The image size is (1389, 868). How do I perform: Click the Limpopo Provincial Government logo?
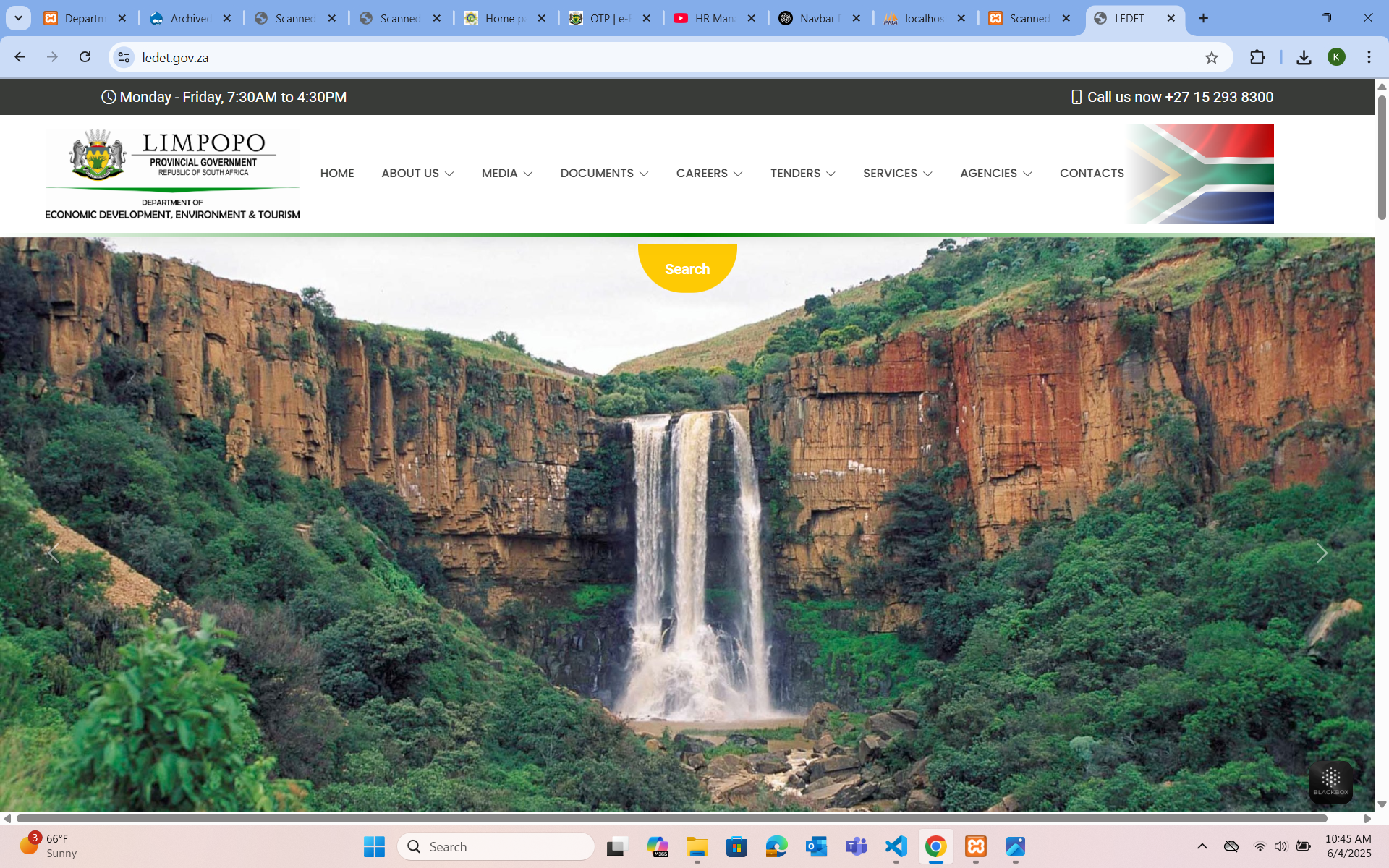(172, 174)
